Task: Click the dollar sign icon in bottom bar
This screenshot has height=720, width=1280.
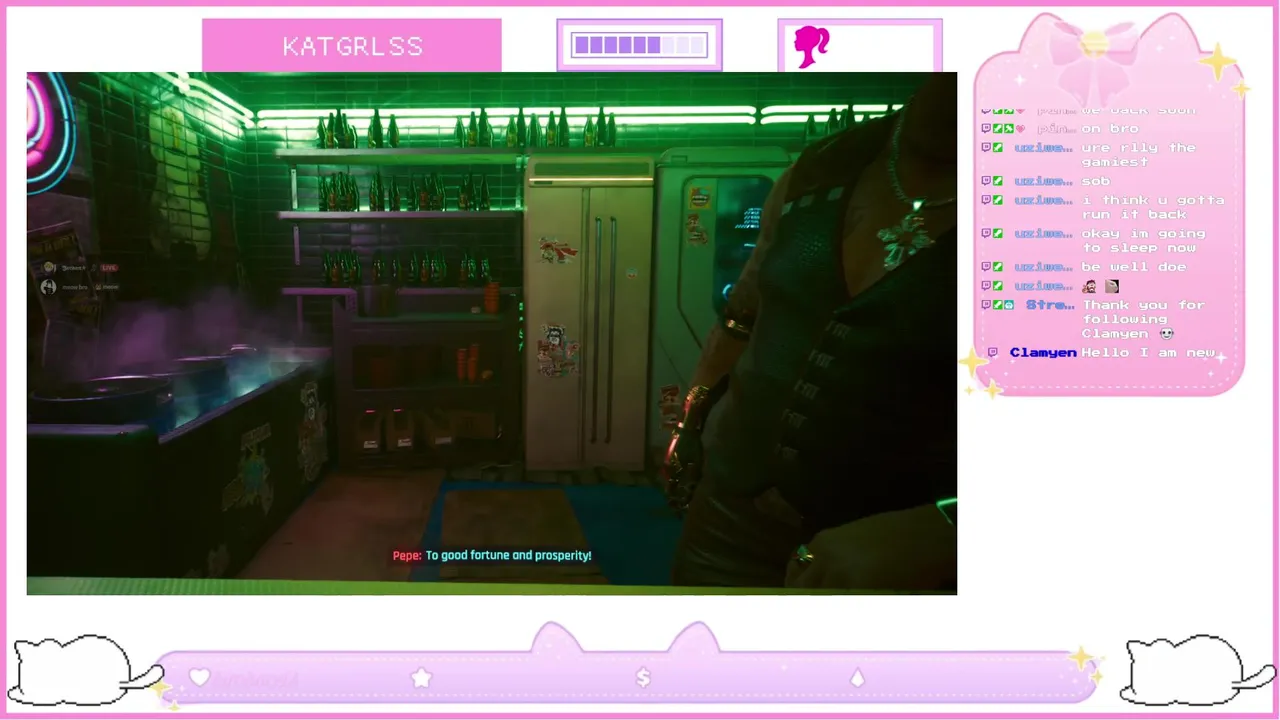Action: [643, 677]
